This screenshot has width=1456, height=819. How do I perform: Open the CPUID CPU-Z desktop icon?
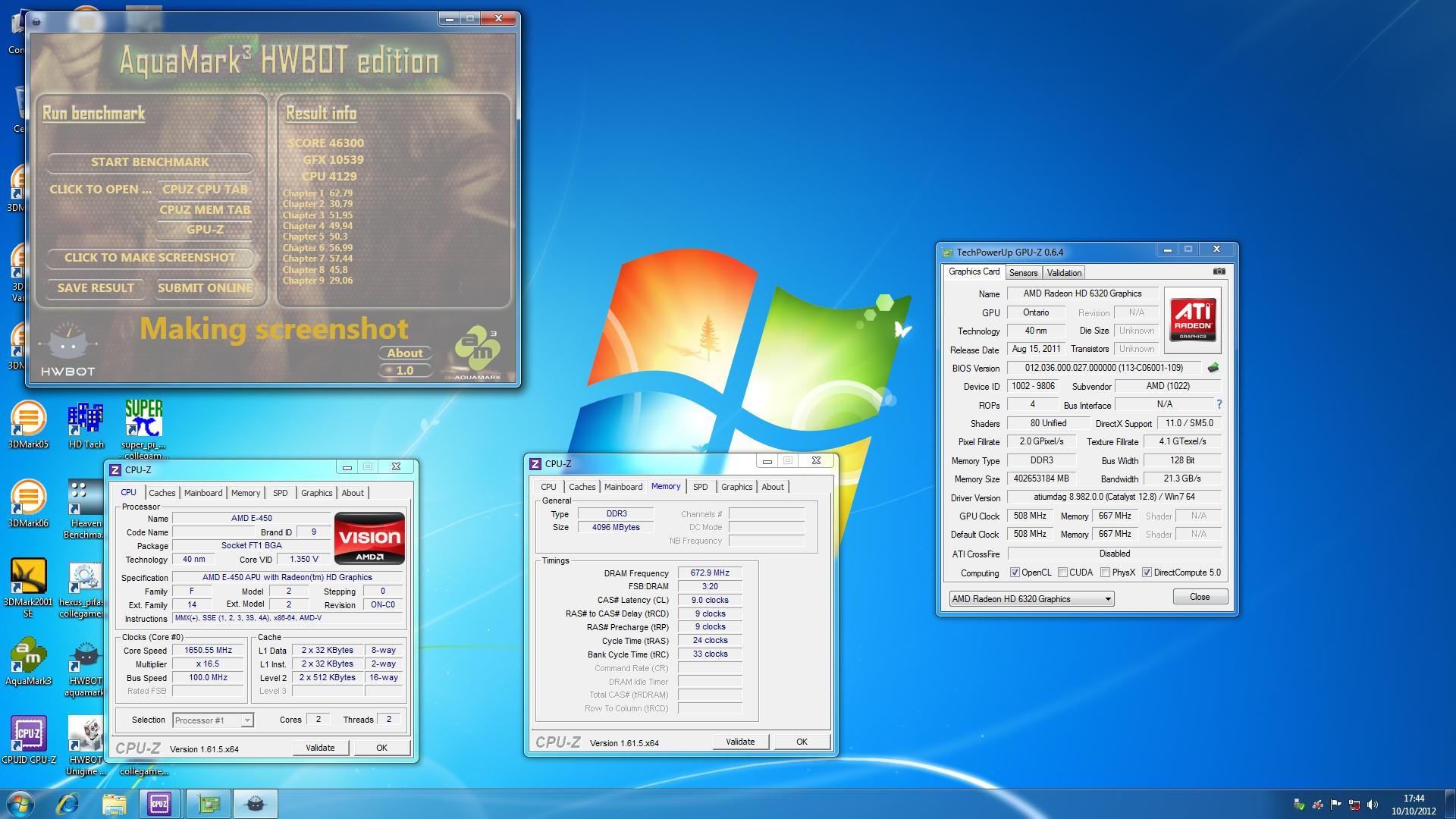[x=28, y=740]
